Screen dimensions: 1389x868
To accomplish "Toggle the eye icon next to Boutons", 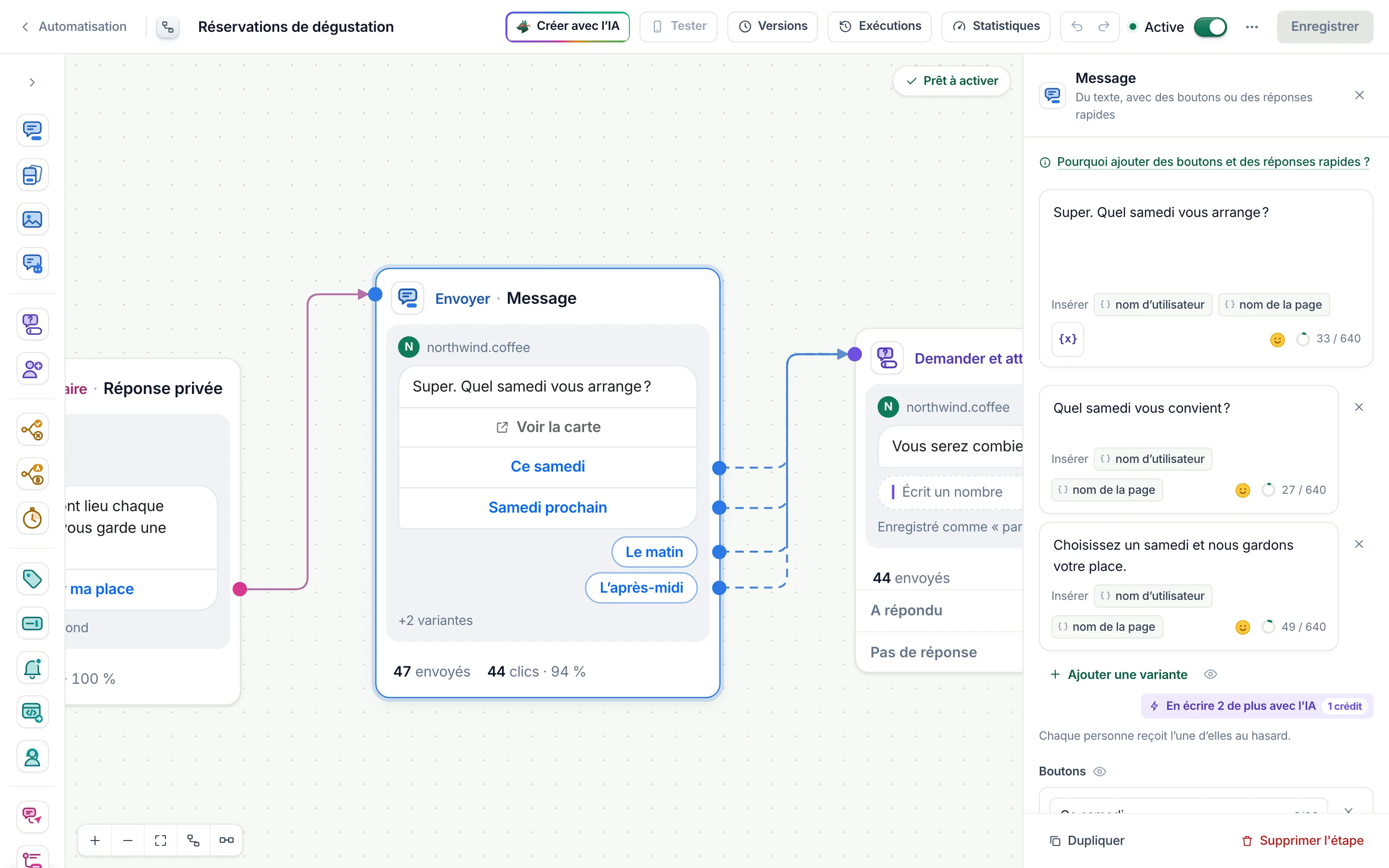I will click(1099, 772).
